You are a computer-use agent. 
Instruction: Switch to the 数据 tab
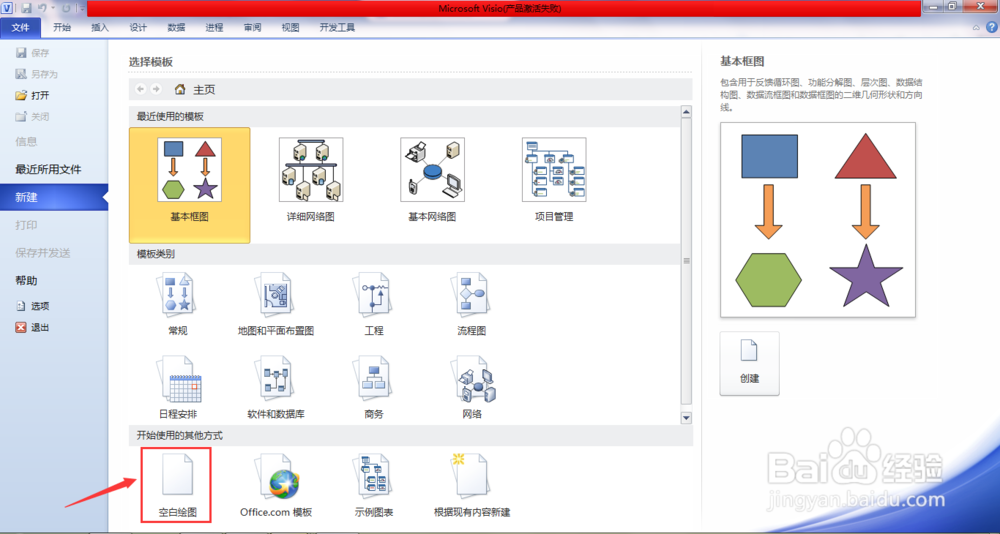coord(177,27)
